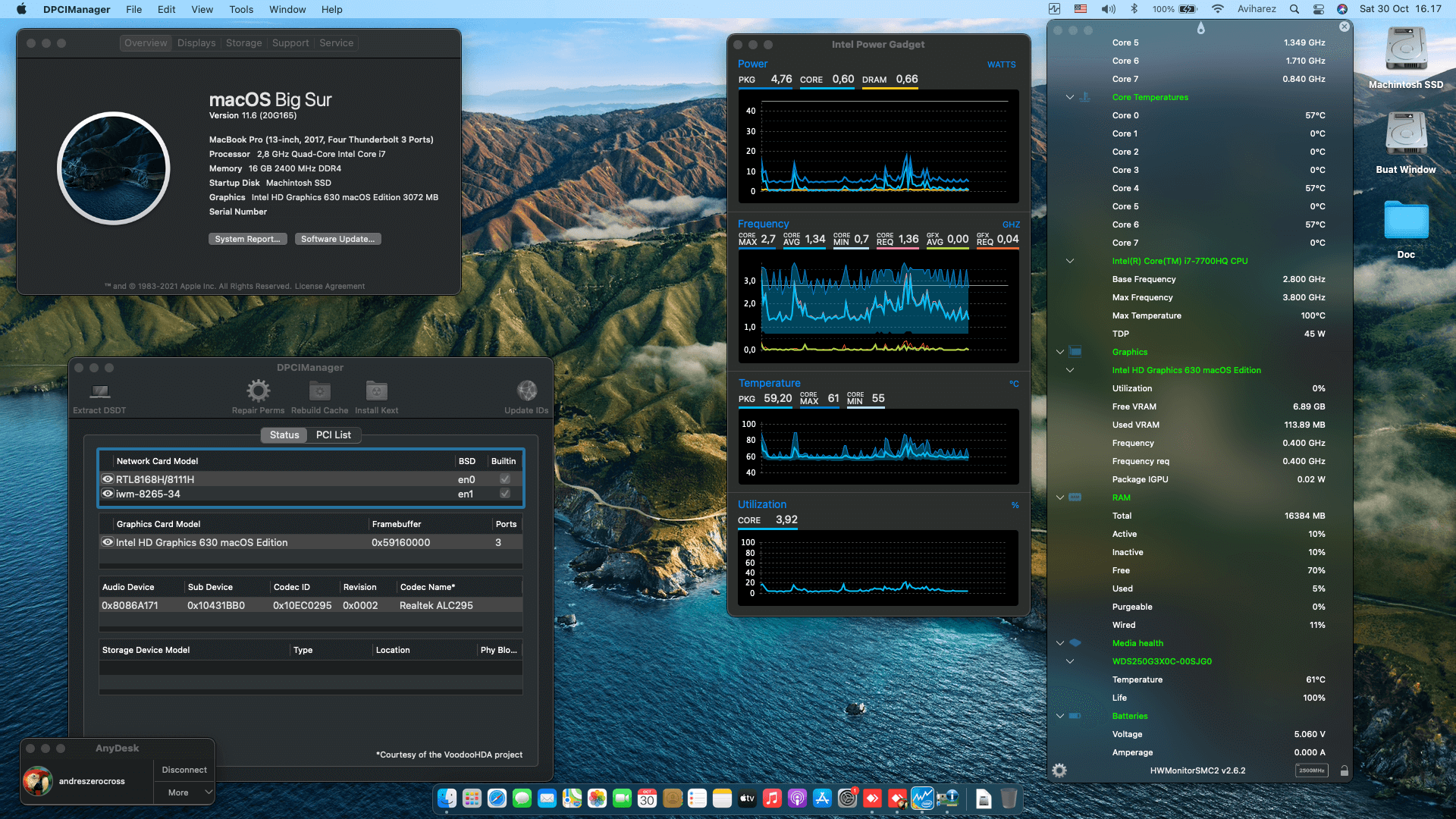
Task: Open the File menu
Action: tap(133, 9)
